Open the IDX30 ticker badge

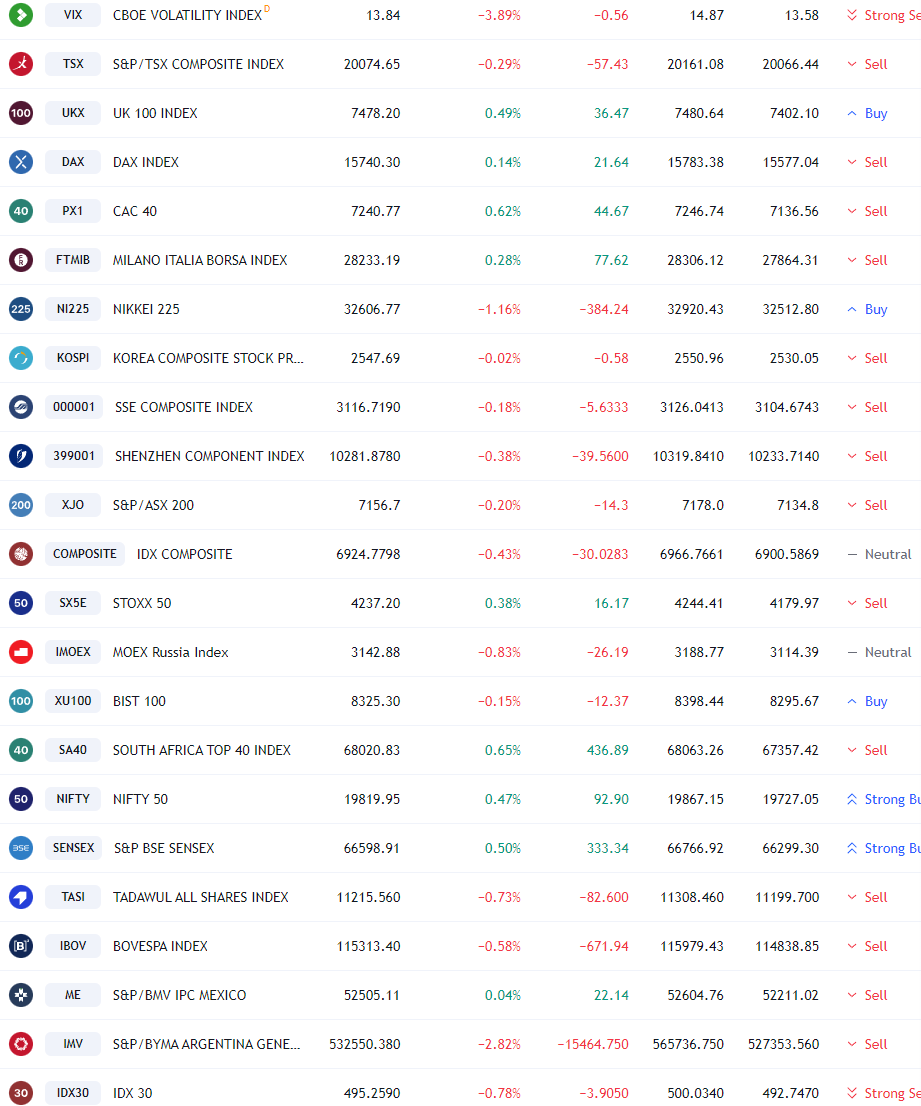coord(73,1093)
